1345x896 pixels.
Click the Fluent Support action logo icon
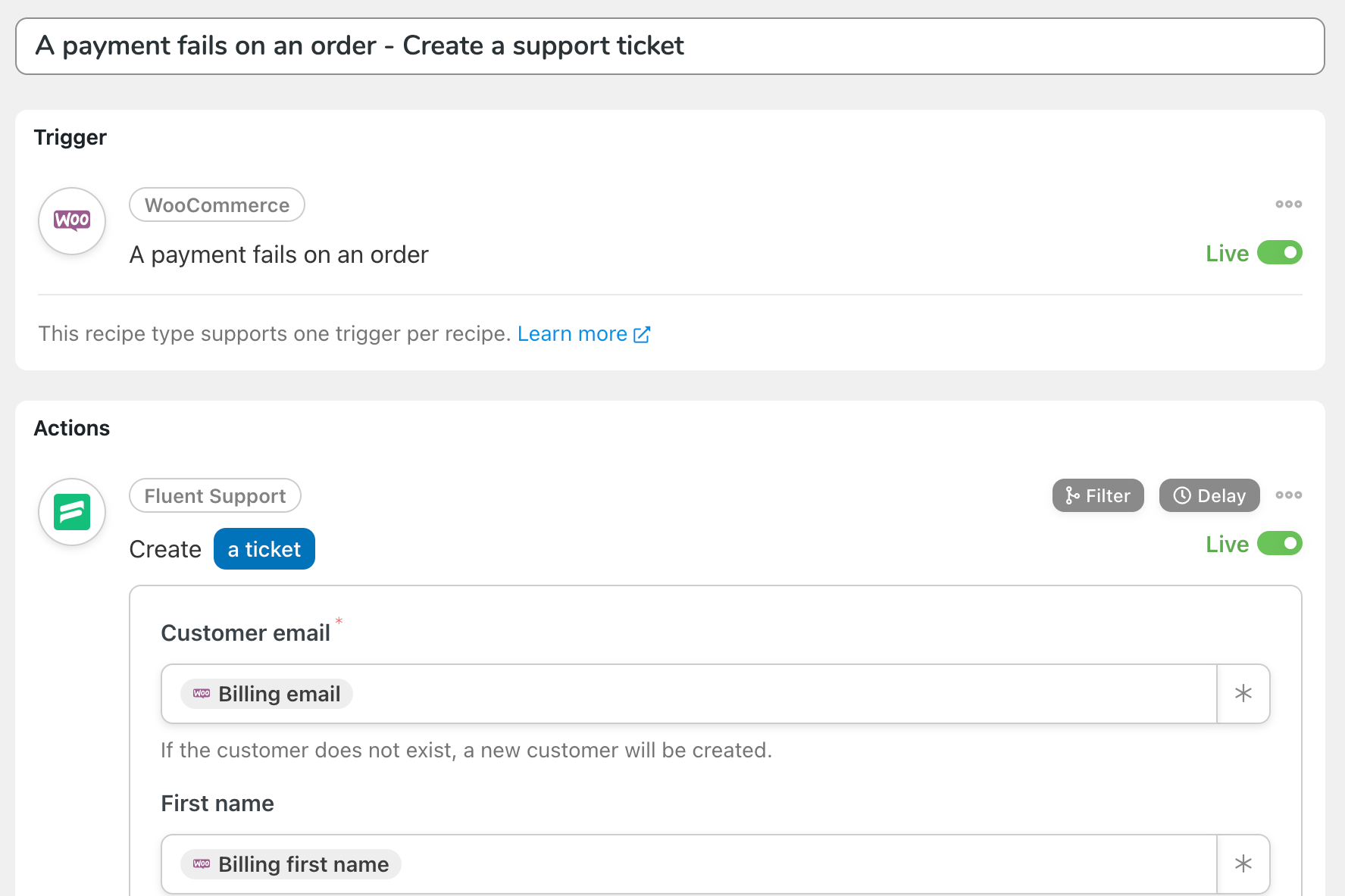(x=72, y=512)
